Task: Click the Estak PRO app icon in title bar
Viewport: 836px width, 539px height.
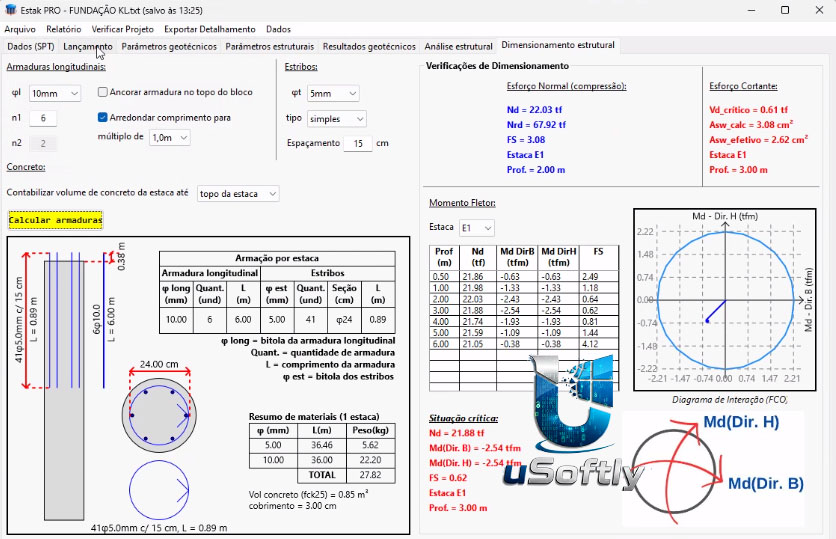Action: coord(11,10)
